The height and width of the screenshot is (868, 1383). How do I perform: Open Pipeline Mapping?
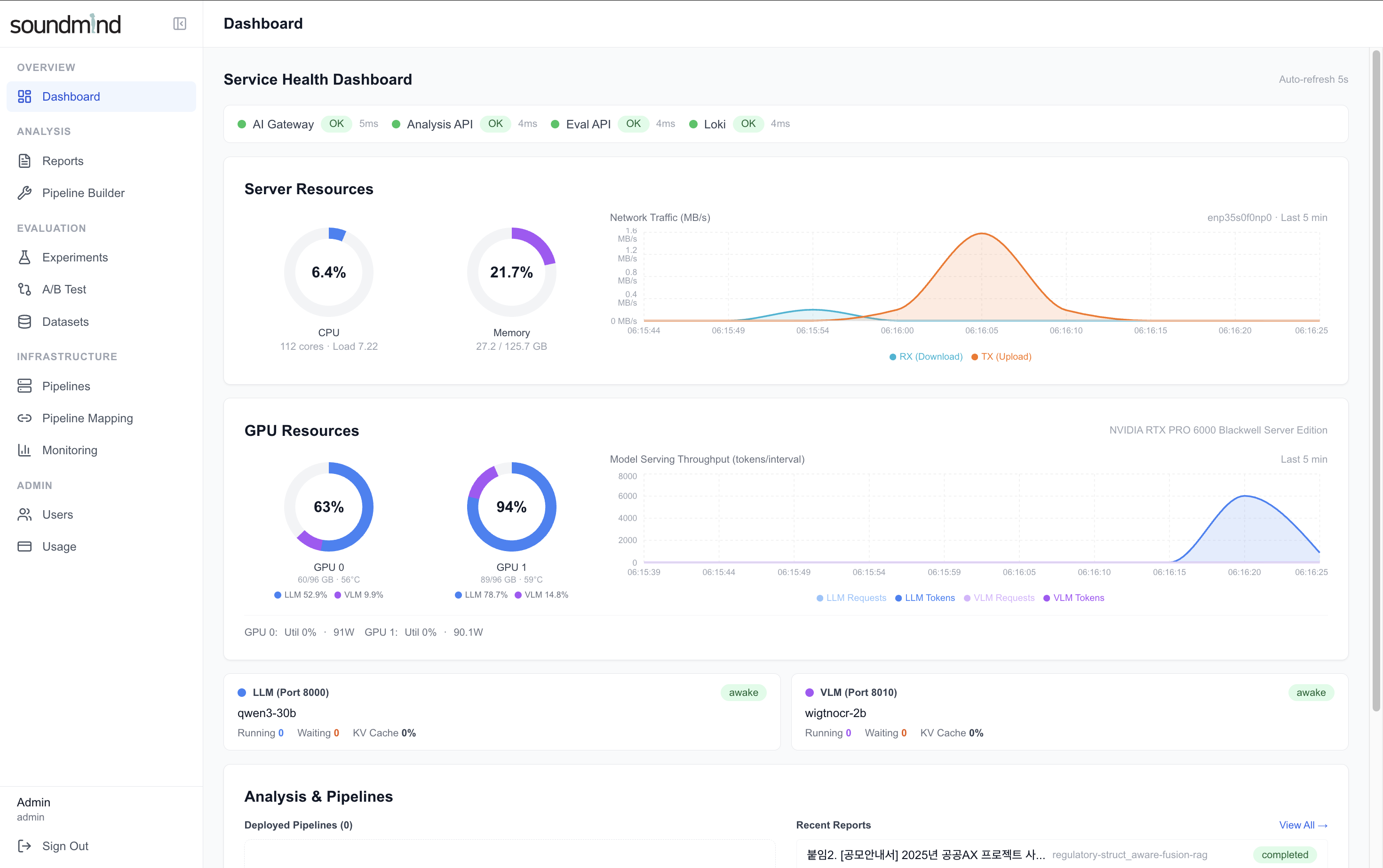click(x=101, y=418)
